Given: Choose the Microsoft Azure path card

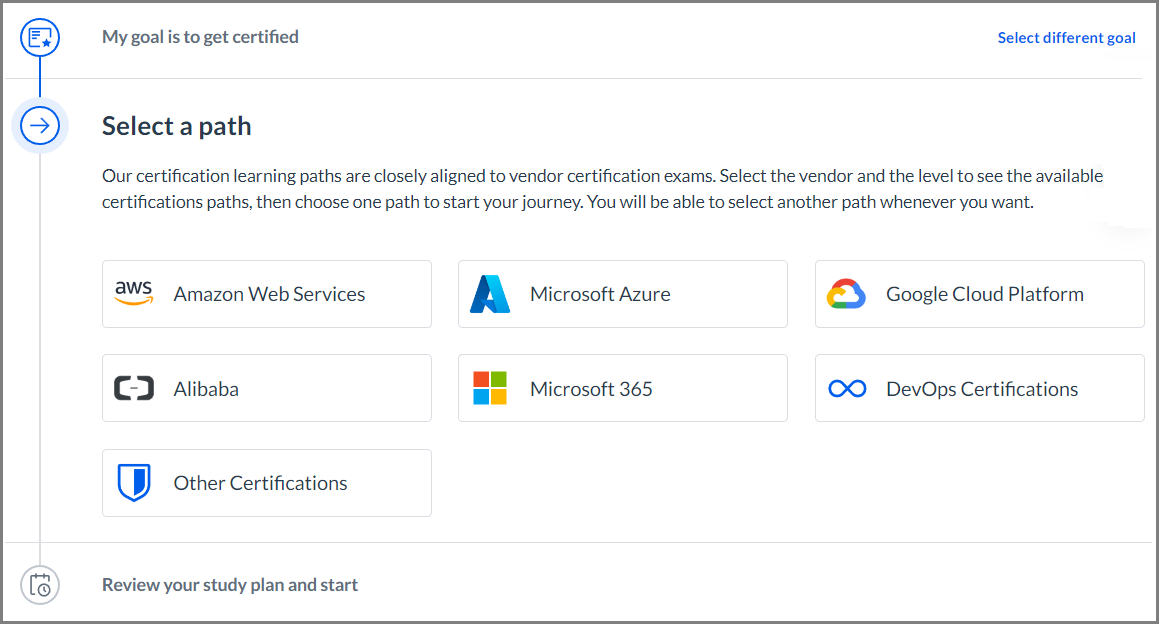Looking at the screenshot, I should pos(623,294).
